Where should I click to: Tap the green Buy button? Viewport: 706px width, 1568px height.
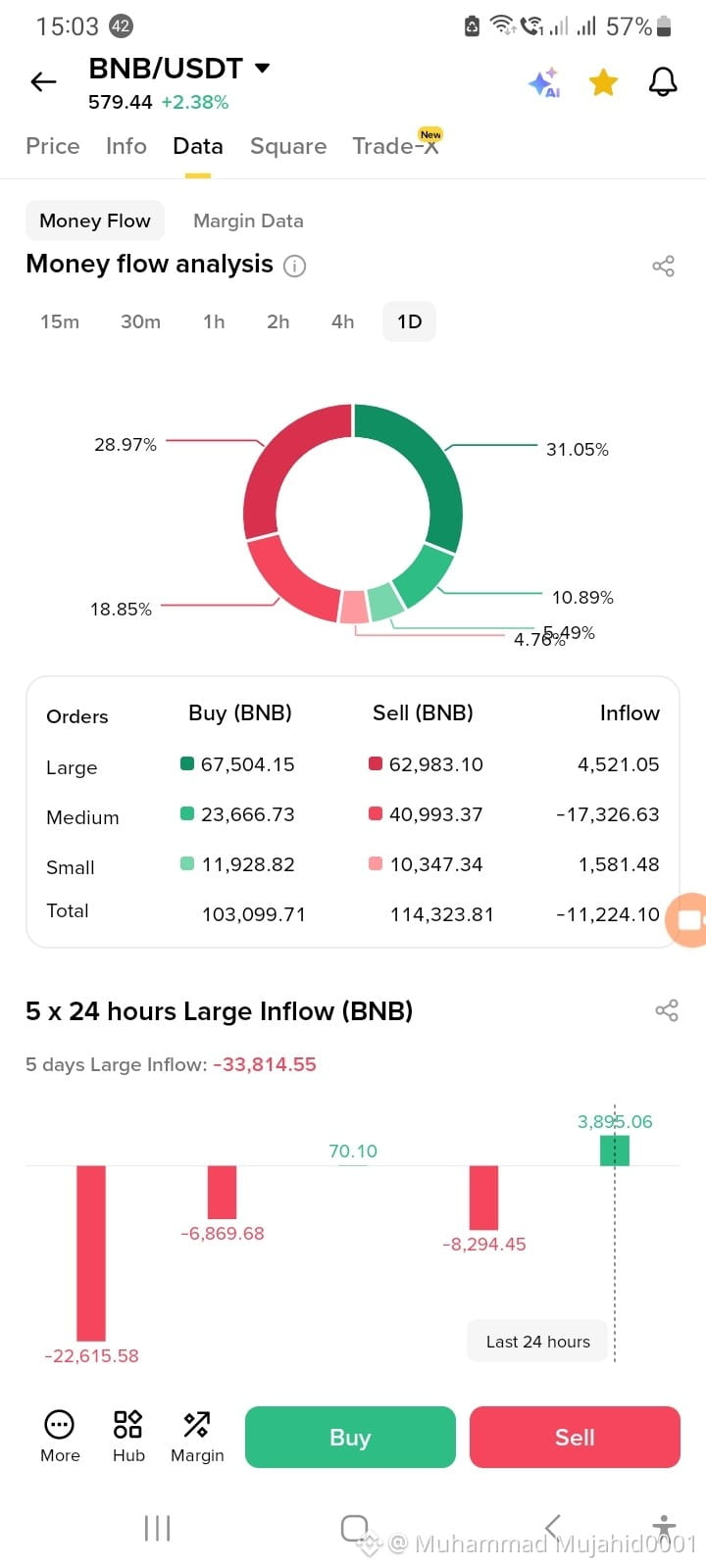click(x=350, y=1438)
